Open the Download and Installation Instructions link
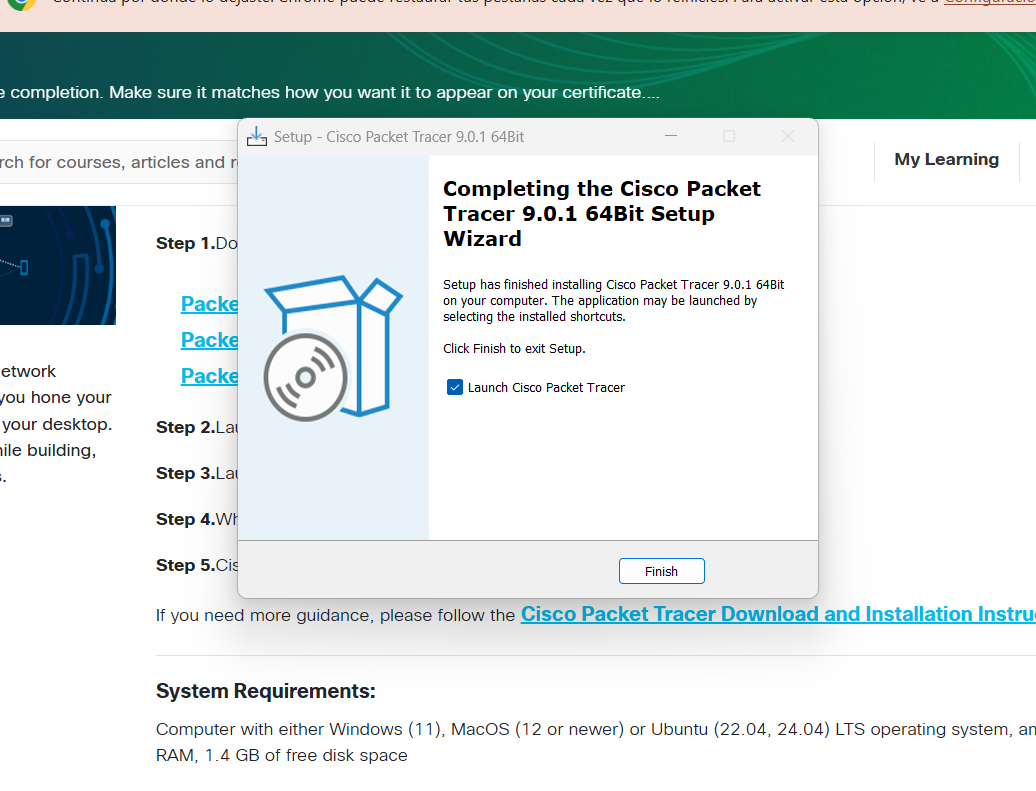Screen dimensions: 1036x791 pyautogui.click(x=778, y=614)
